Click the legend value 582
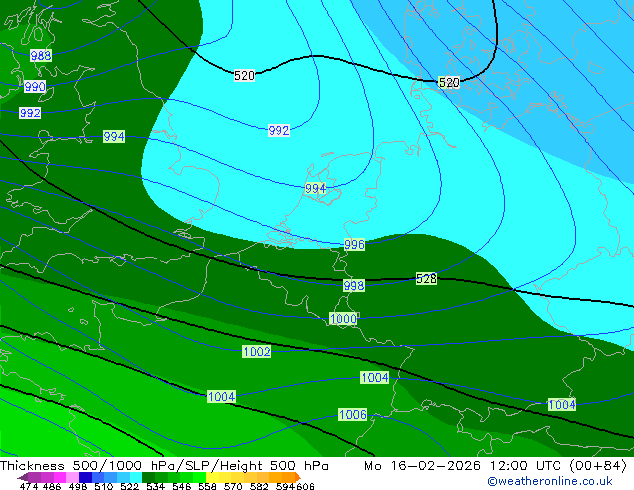This screenshot has width=634, height=490. pyautogui.click(x=259, y=486)
